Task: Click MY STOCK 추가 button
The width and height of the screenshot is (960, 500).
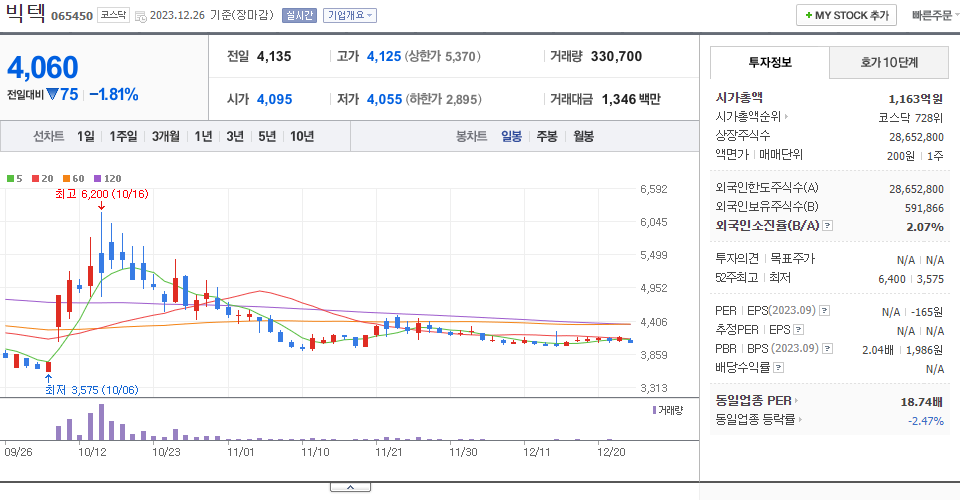Action: click(x=846, y=15)
